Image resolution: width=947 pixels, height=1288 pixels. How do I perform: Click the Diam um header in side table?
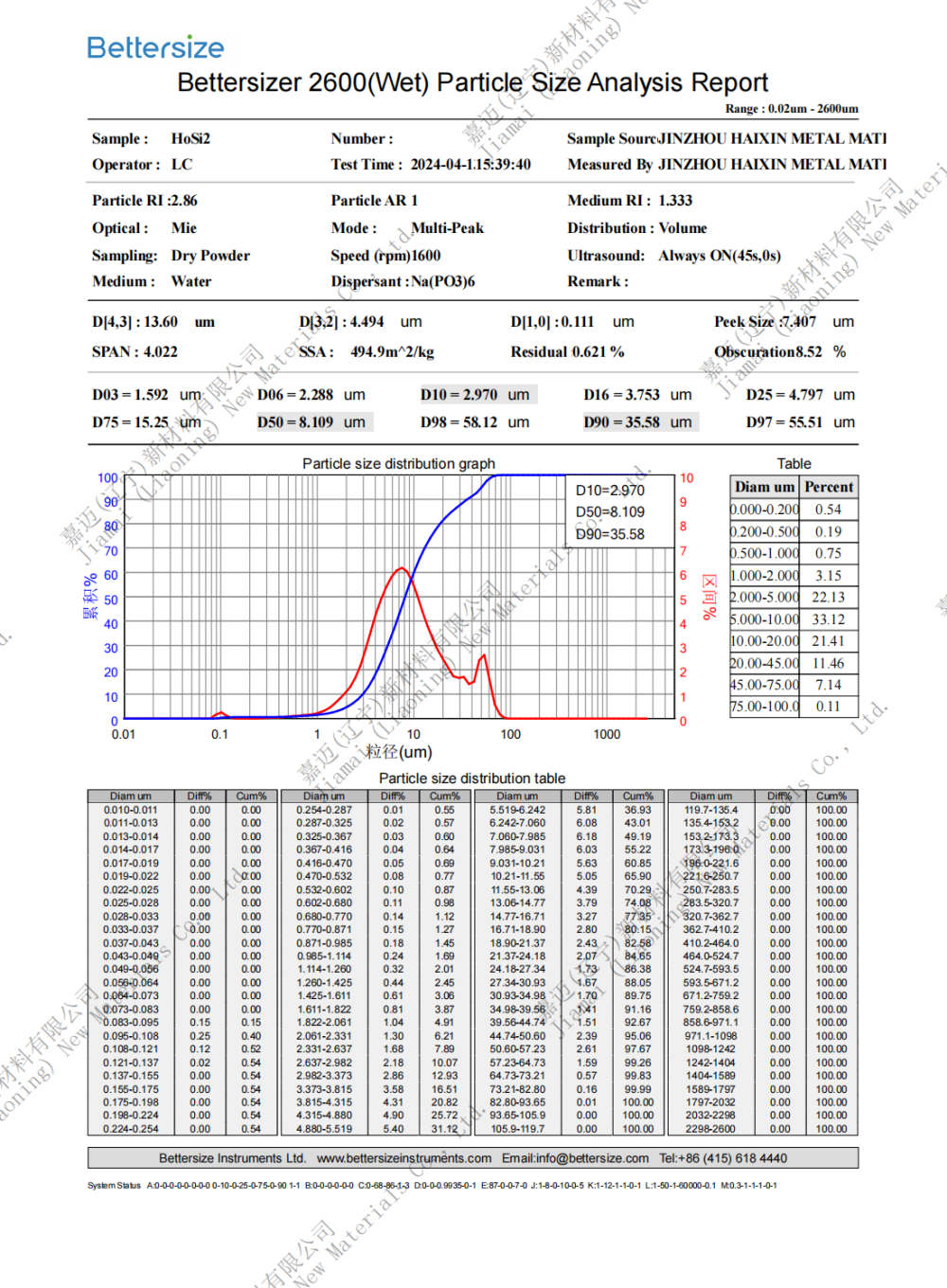coord(765,487)
